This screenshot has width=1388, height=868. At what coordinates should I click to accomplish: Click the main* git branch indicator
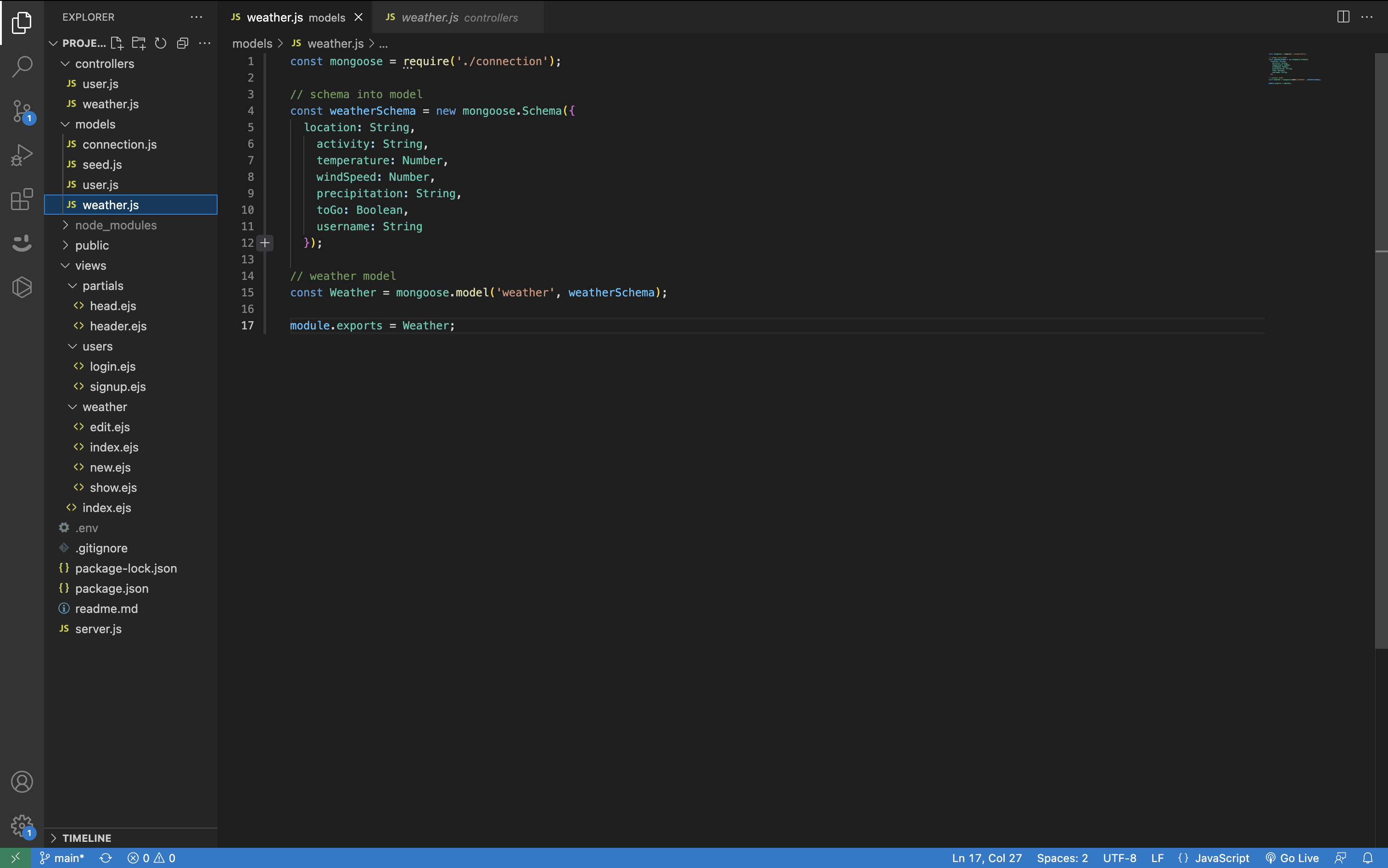62,857
